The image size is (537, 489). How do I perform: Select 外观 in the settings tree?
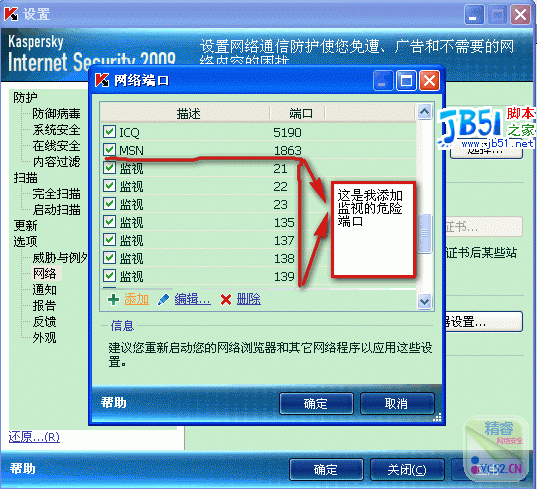(x=44, y=338)
